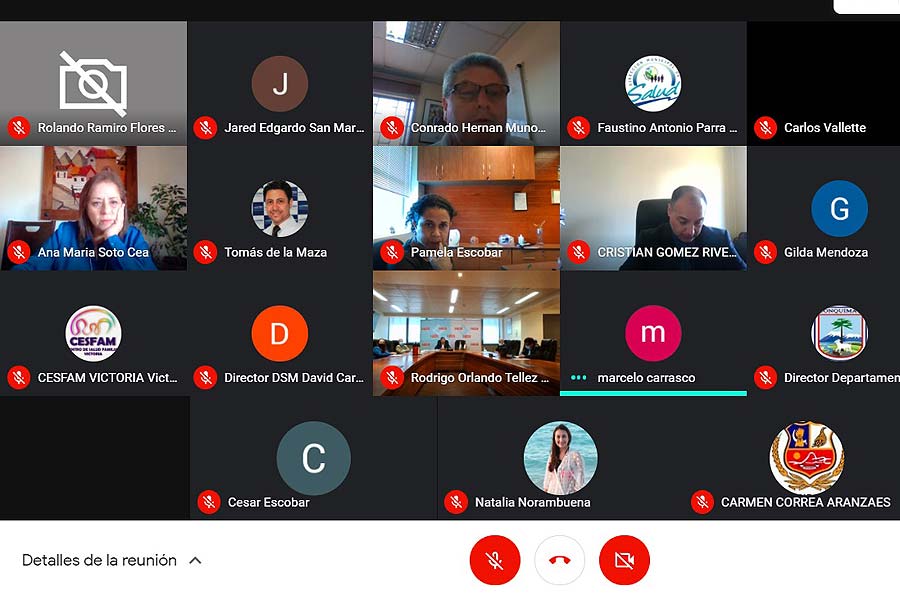Select the orange D avatar of Director DSM
Screen dimensions: 900x600
[x=280, y=333]
